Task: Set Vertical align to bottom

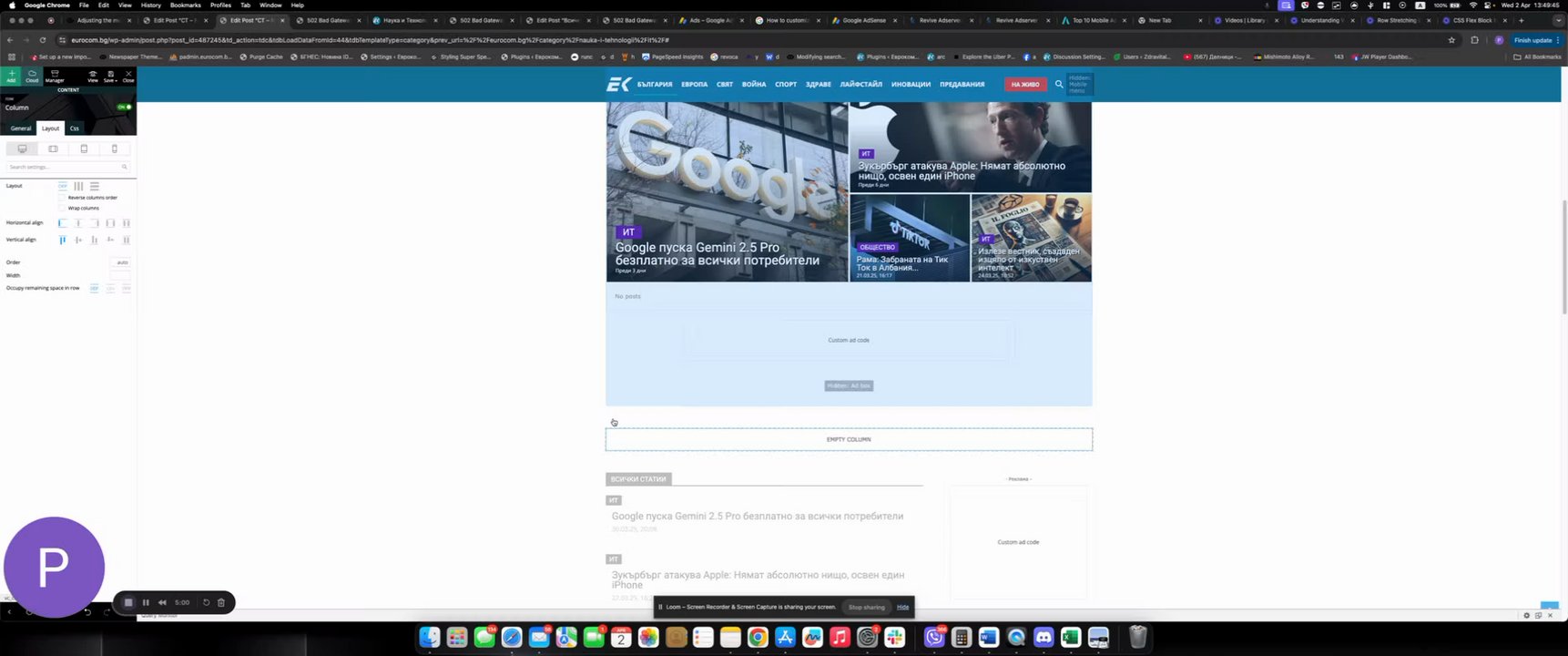Action: (x=94, y=240)
